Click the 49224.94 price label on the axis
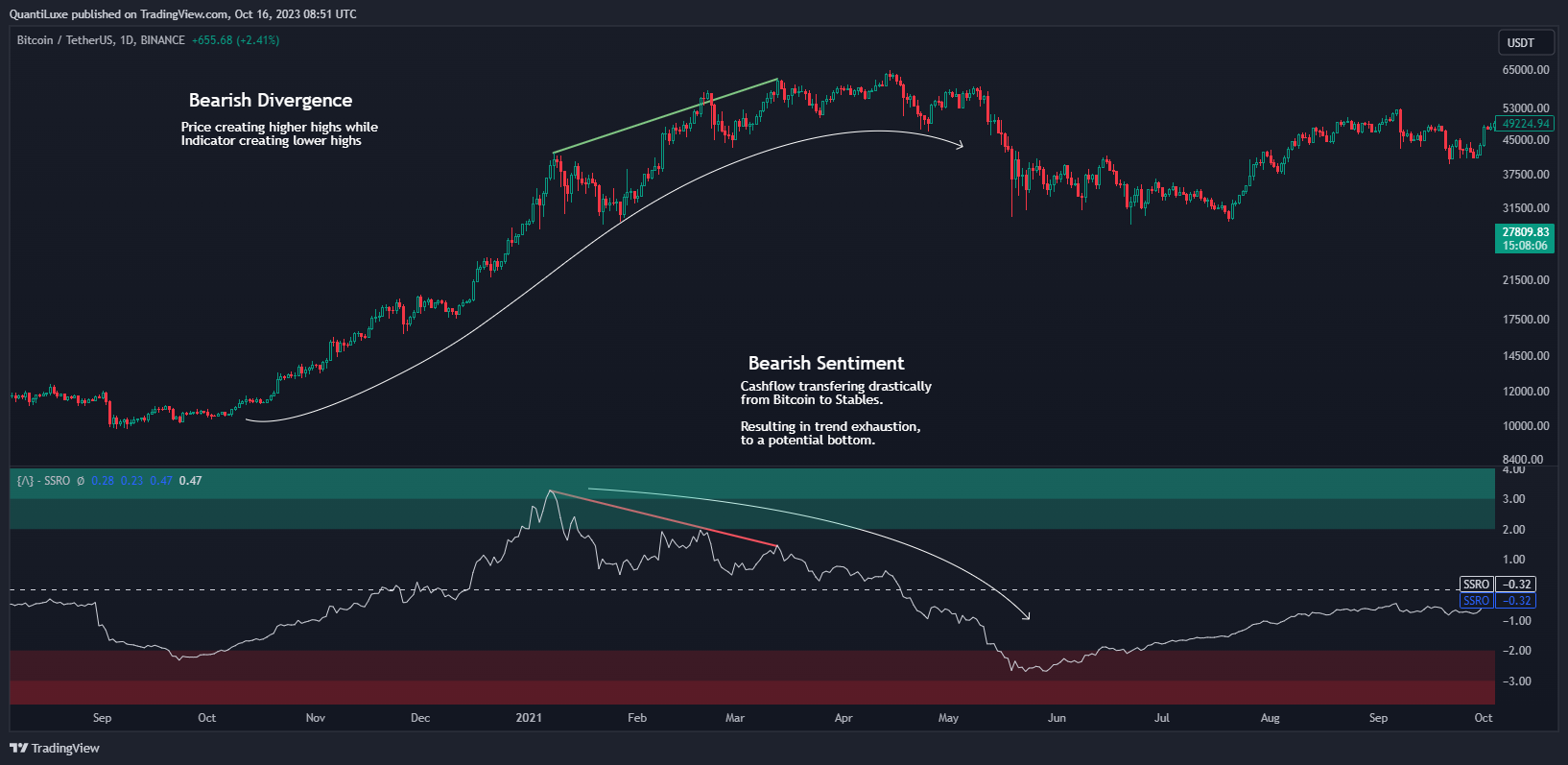Image resolution: width=1568 pixels, height=765 pixels. (x=1525, y=124)
